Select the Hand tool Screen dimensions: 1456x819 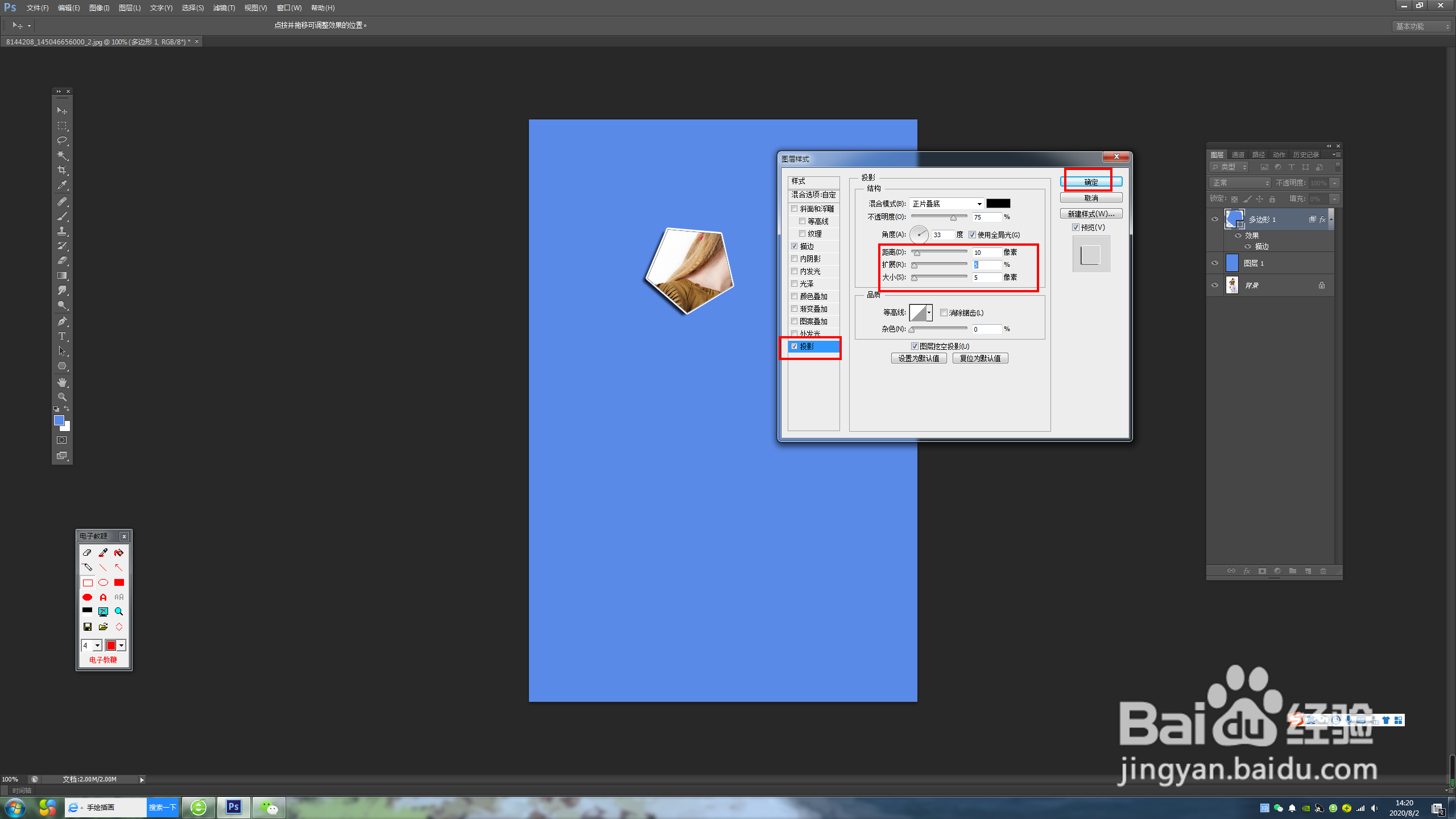pyautogui.click(x=62, y=382)
